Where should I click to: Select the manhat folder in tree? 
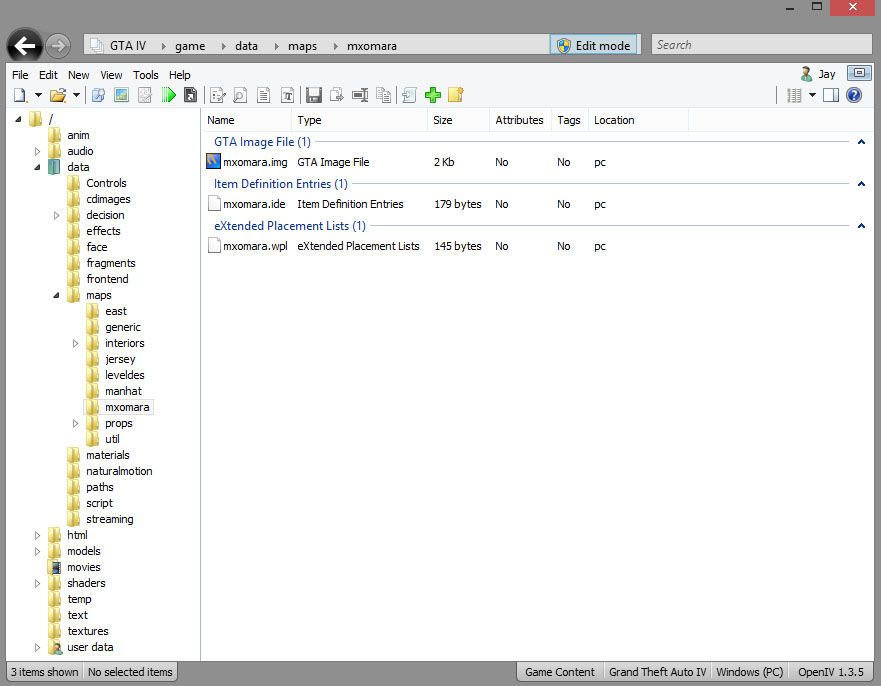123,391
